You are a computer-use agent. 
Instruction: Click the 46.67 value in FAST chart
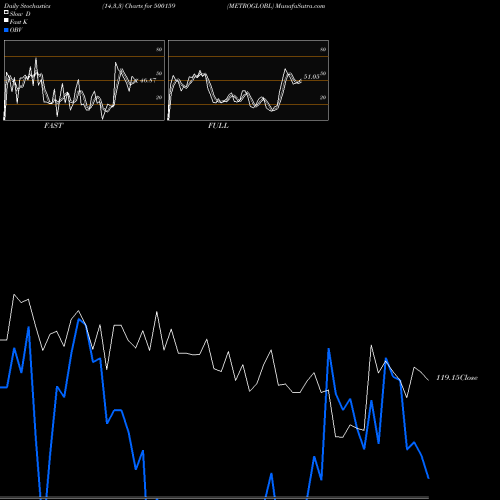(148, 80)
